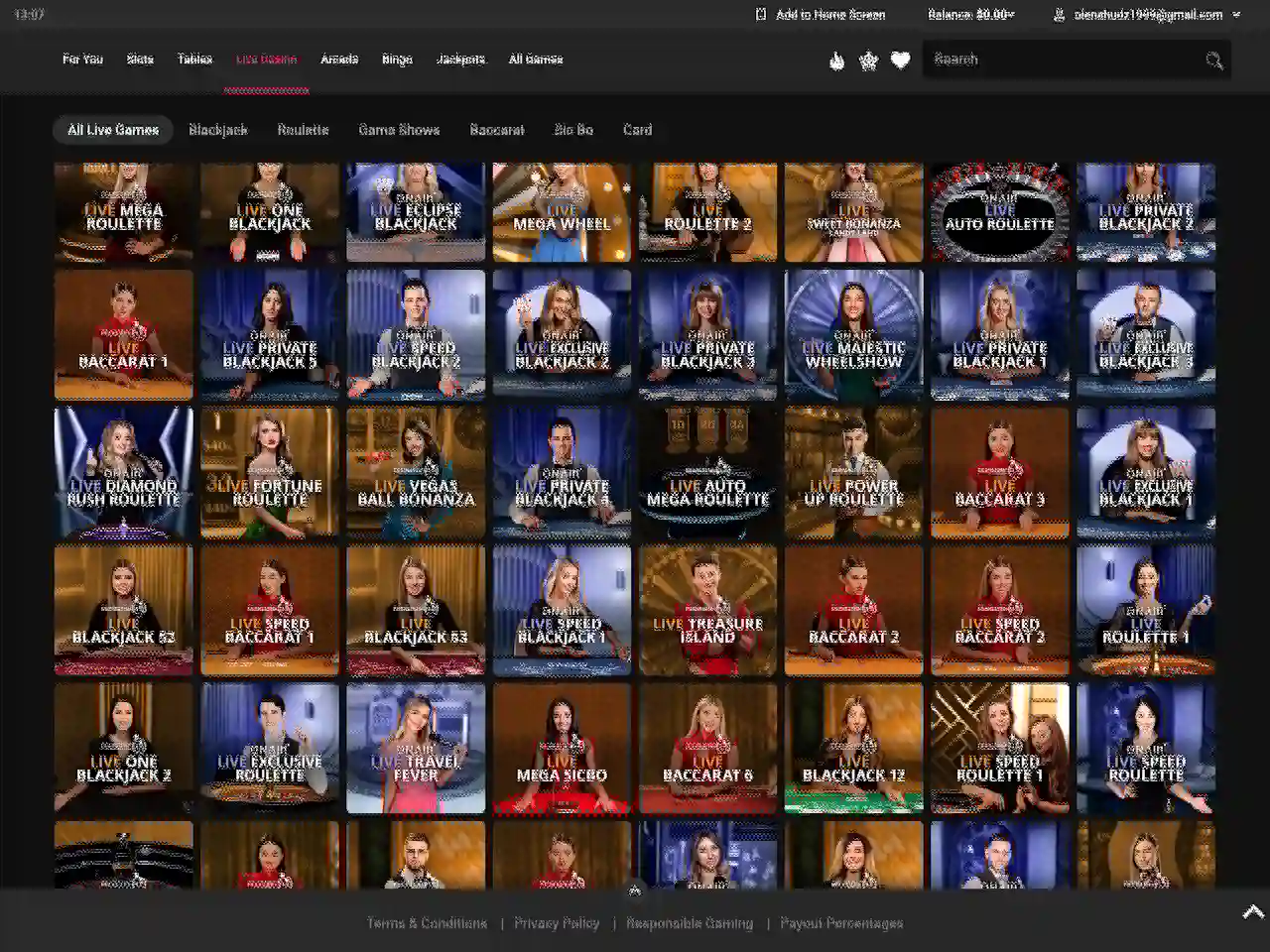
Task: Click the star badge icon
Action: click(868, 60)
